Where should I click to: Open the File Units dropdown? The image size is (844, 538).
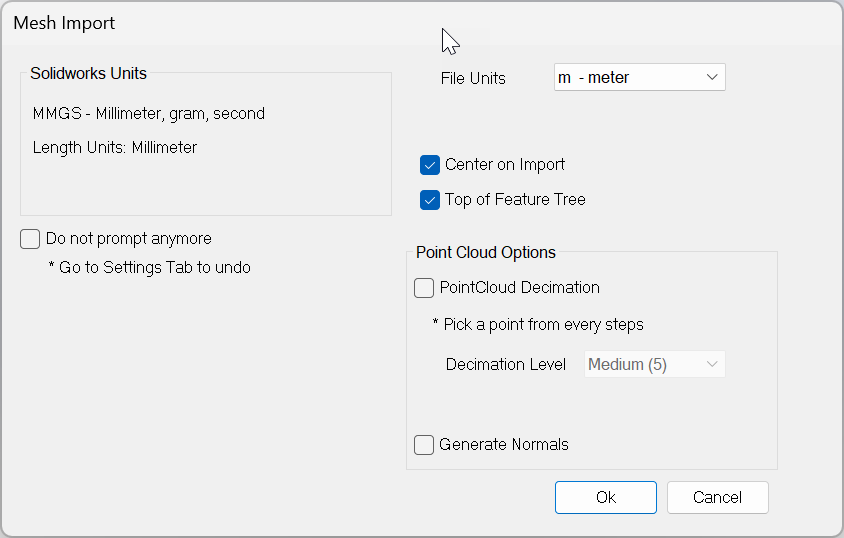[x=639, y=77]
